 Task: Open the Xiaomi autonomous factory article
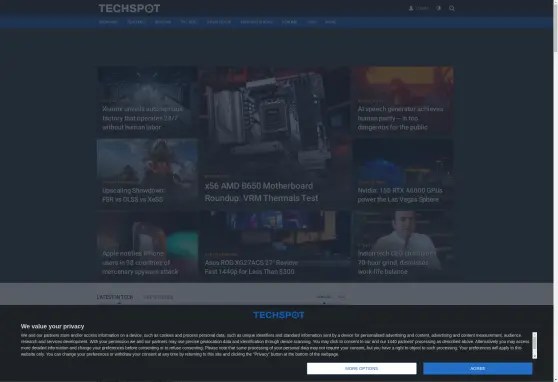(x=143, y=118)
